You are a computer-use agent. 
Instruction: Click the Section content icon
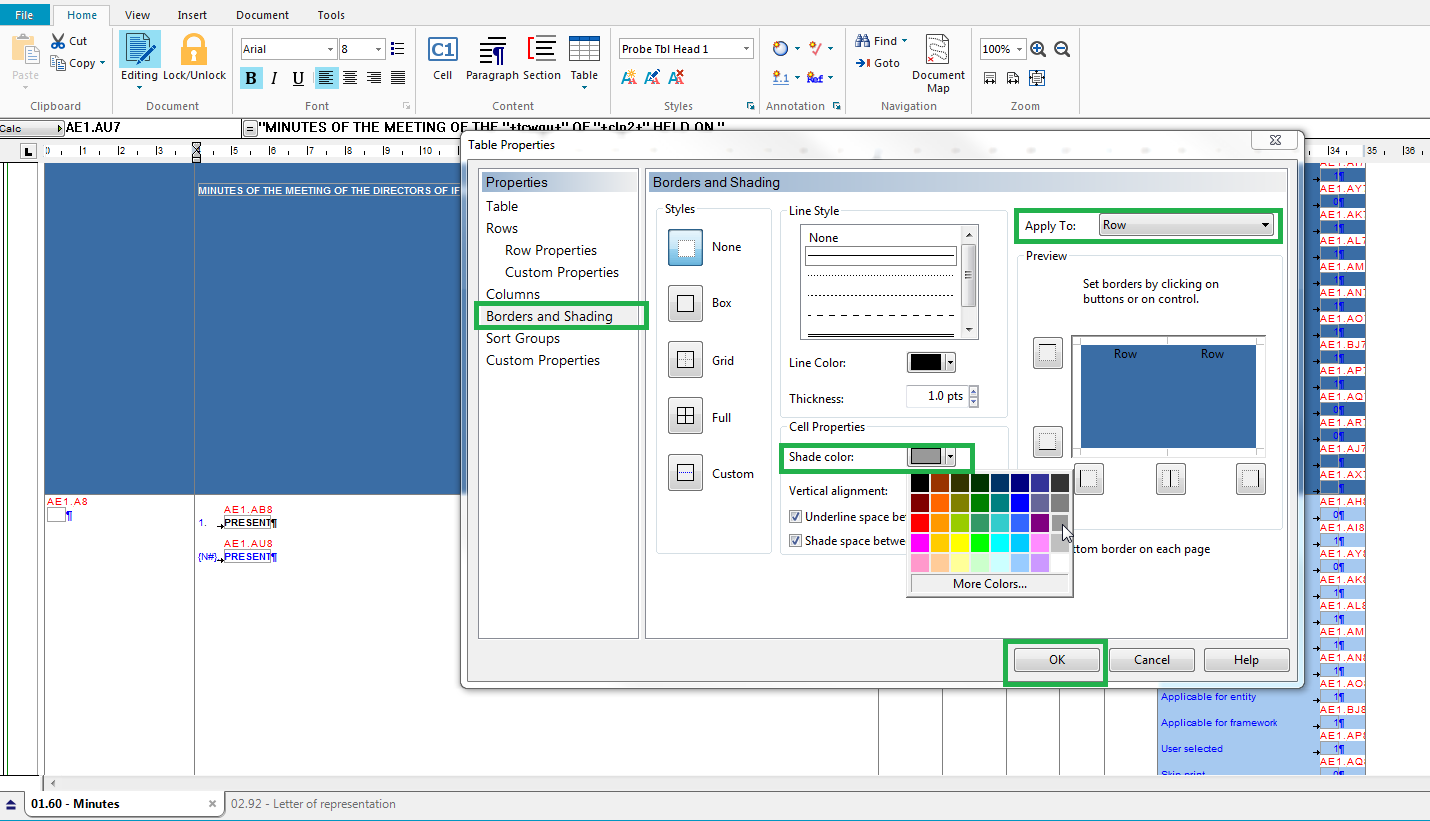541,50
